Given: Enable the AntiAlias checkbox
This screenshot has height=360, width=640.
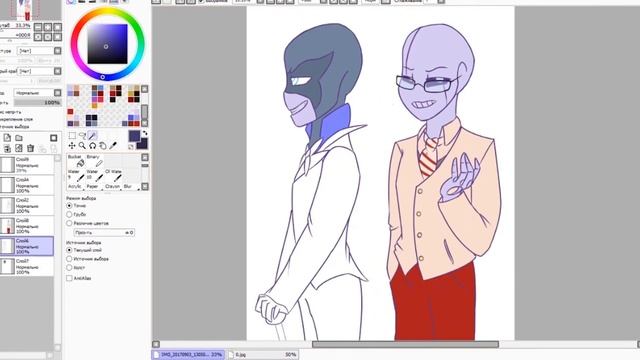Looking at the screenshot, I should click(x=69, y=278).
